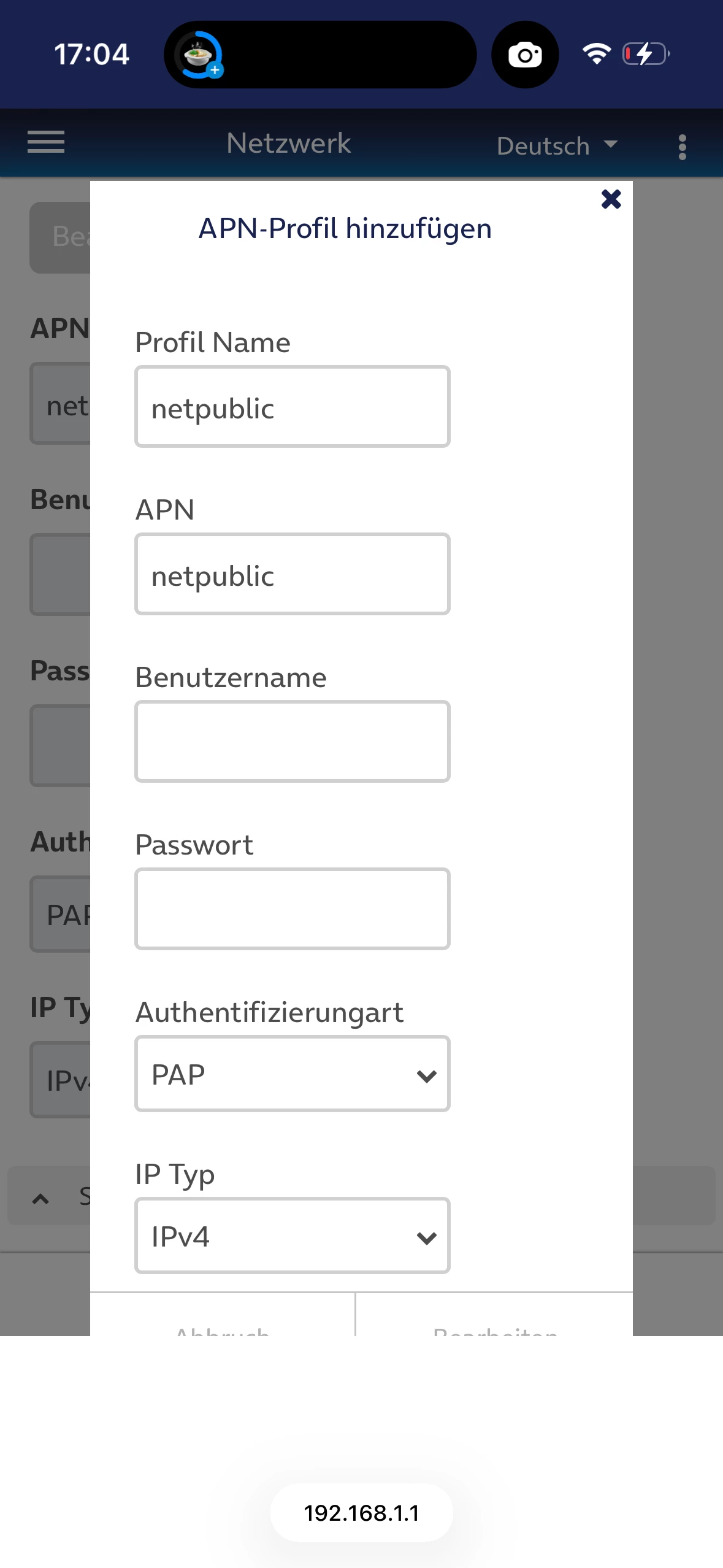723x1568 pixels.
Task: Tap the Wi-Fi status icon
Action: [x=596, y=54]
